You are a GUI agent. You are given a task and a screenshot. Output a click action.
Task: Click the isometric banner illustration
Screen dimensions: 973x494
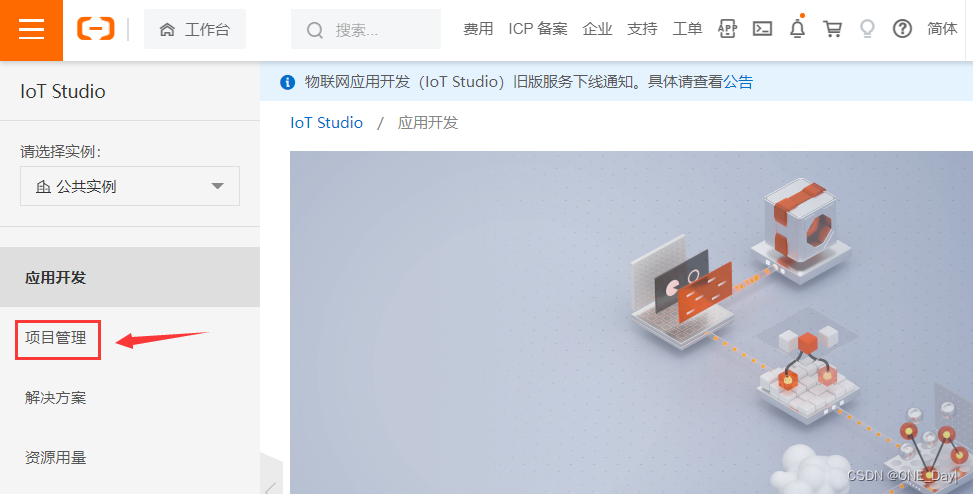pos(631,323)
